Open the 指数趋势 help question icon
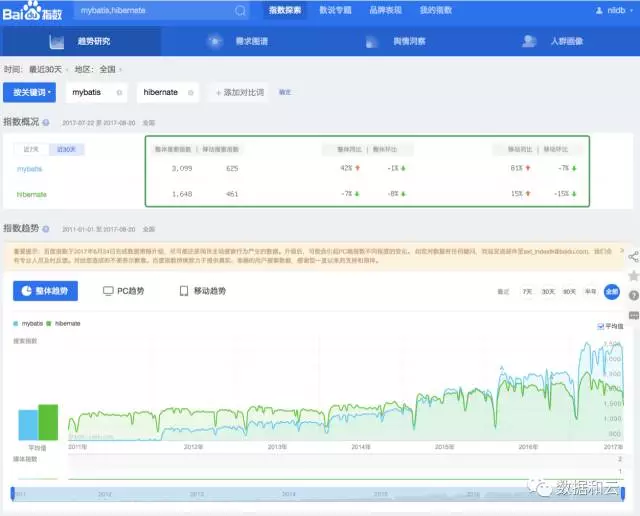 point(46,229)
